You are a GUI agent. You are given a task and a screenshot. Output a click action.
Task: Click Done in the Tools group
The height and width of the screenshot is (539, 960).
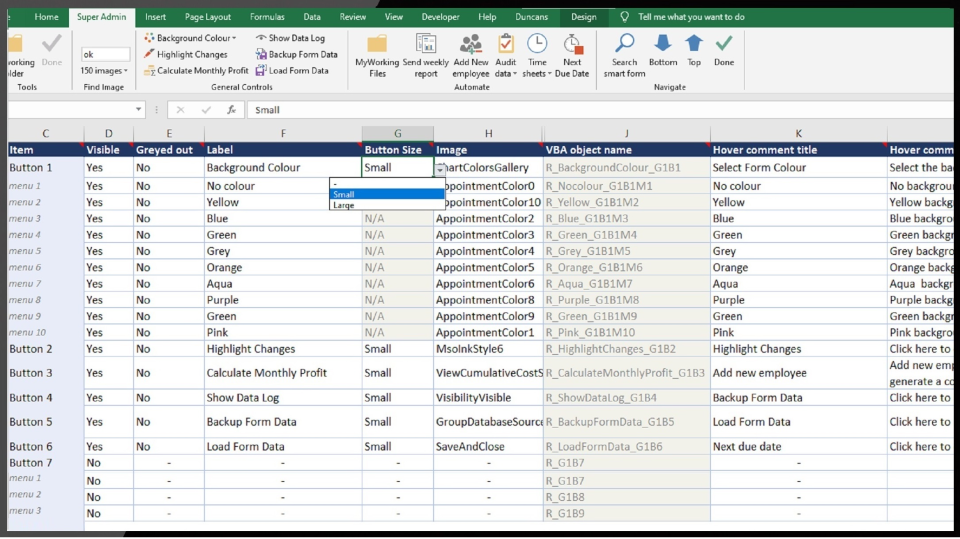point(51,50)
